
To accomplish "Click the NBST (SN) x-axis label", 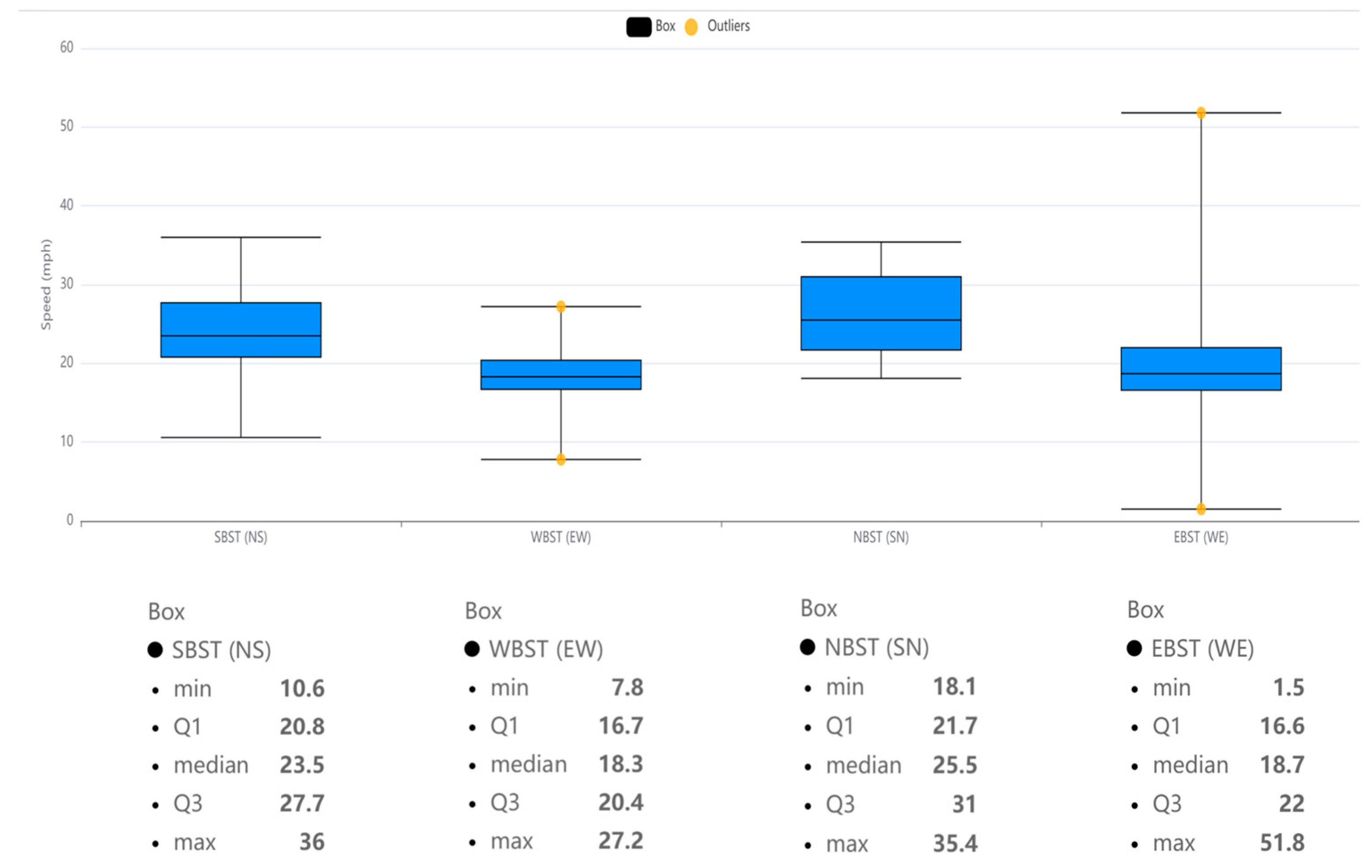I will pos(881,537).
